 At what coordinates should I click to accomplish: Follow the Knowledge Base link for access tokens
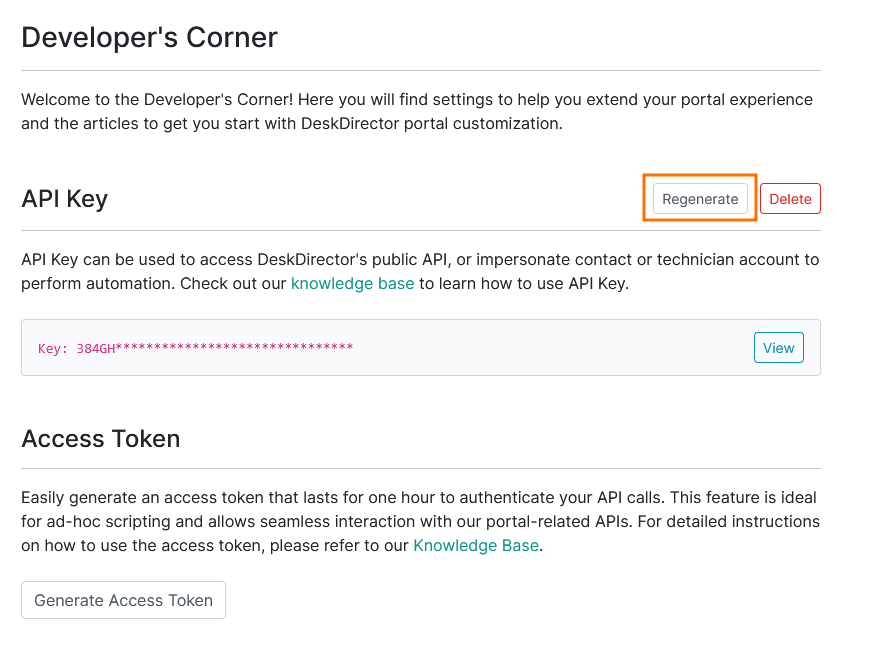tap(476, 545)
